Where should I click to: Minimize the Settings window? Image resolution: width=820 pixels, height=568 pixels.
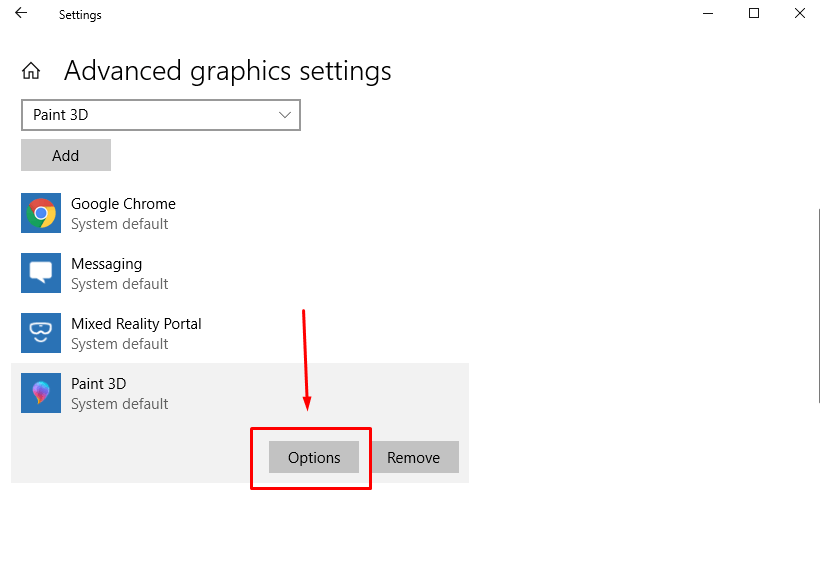click(708, 13)
